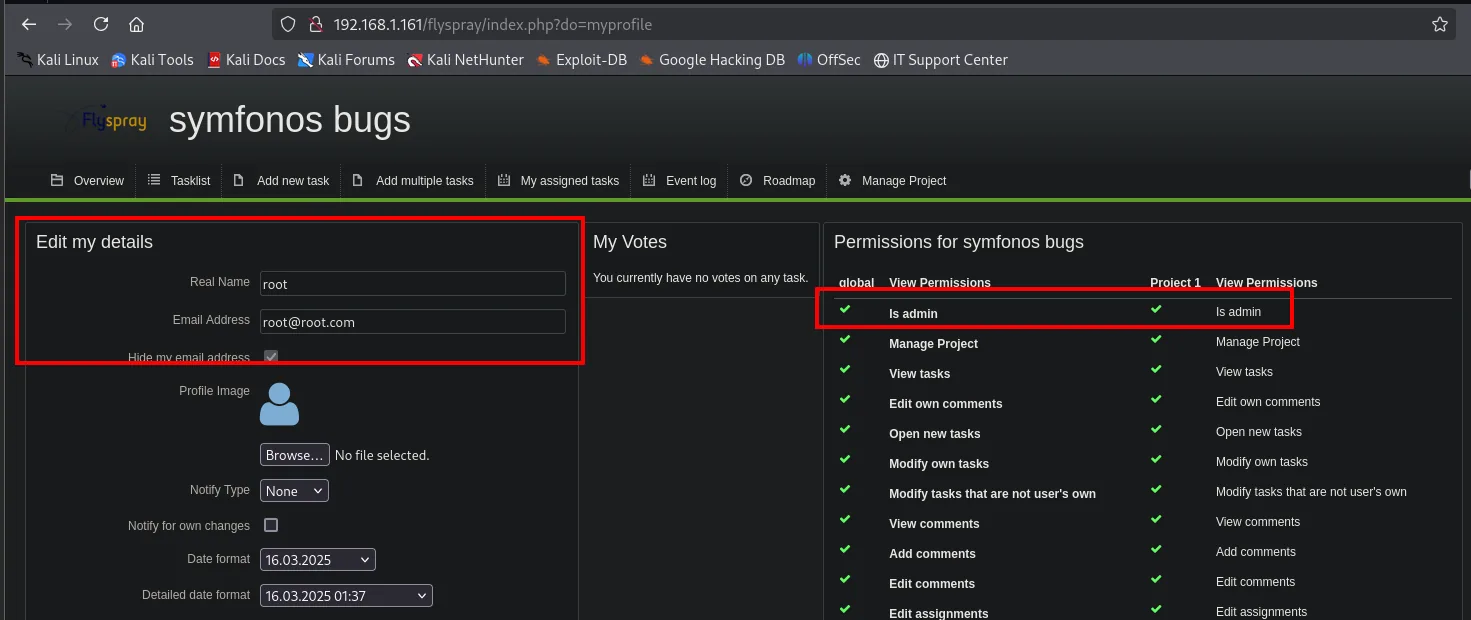Click into the Real Name field
1471x620 pixels.
tap(413, 284)
